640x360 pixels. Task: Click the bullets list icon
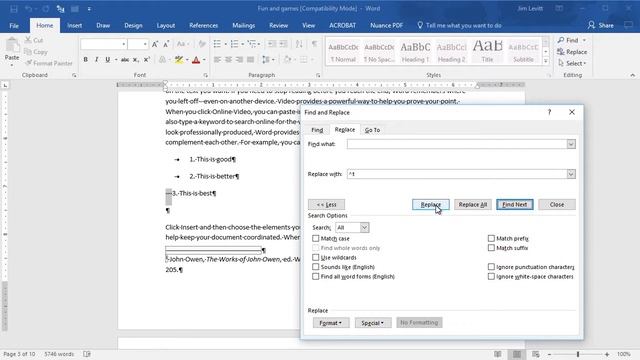[x=217, y=44]
